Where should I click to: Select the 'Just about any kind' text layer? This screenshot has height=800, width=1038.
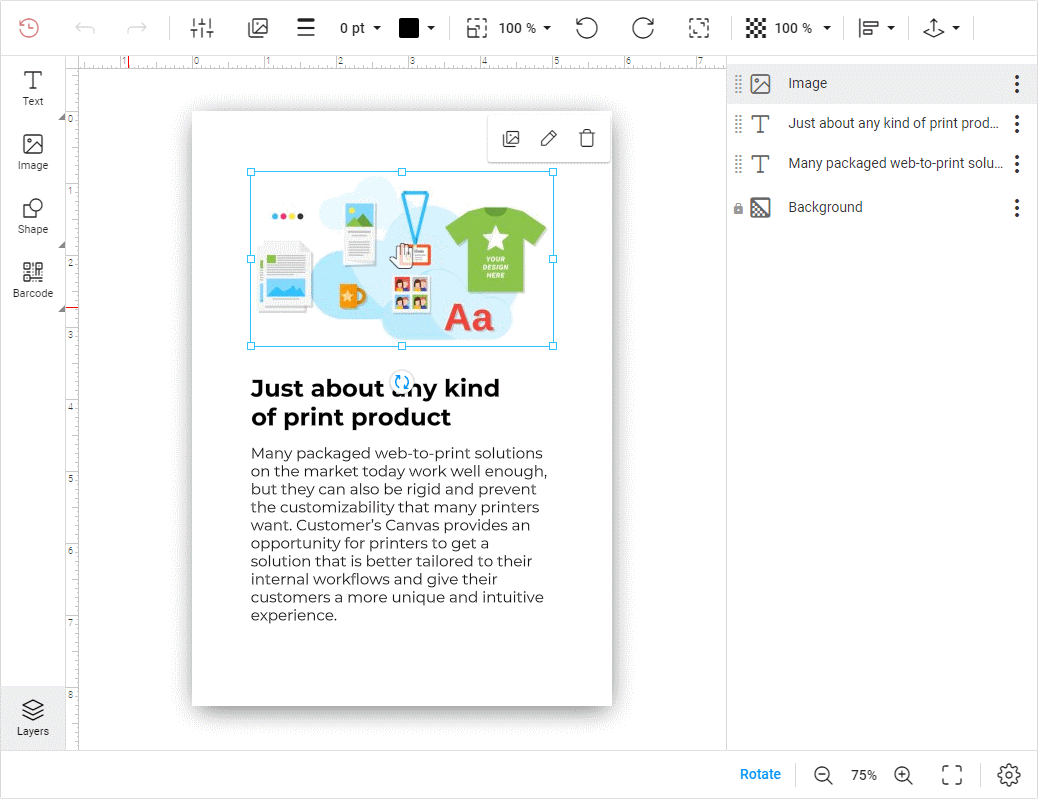[x=882, y=124]
